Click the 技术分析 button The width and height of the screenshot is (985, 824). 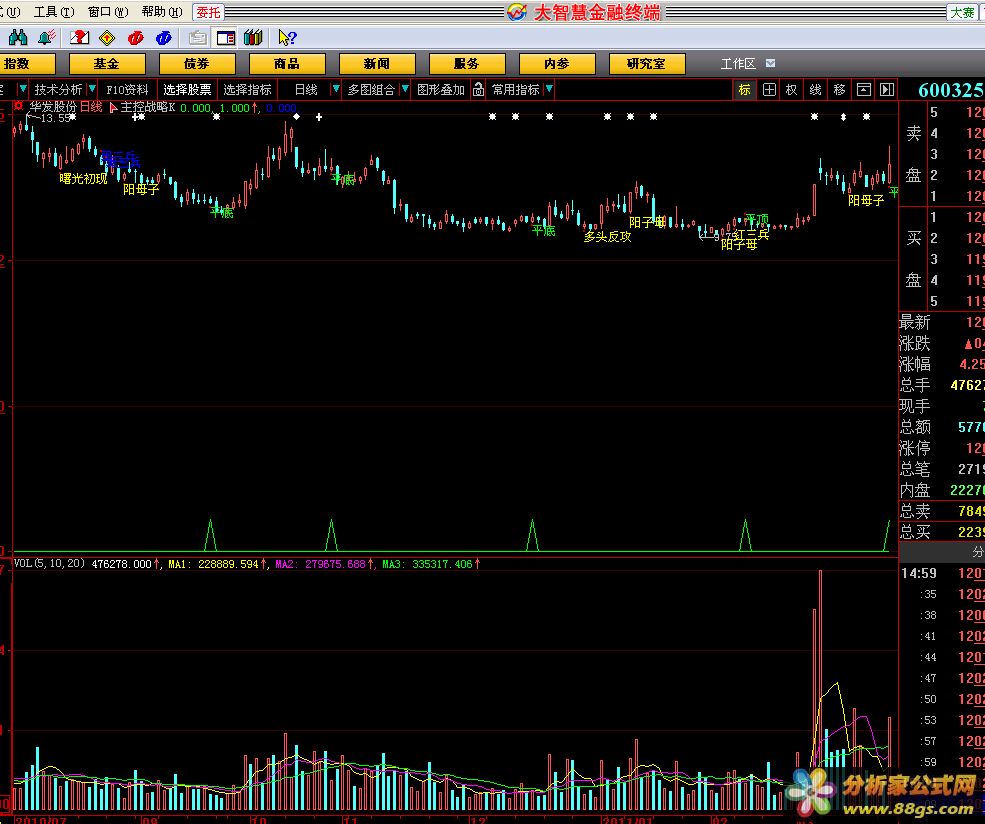coord(58,89)
